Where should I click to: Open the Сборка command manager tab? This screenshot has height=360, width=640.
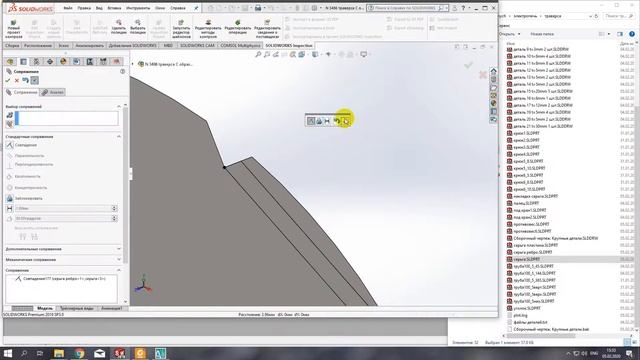[x=12, y=46]
